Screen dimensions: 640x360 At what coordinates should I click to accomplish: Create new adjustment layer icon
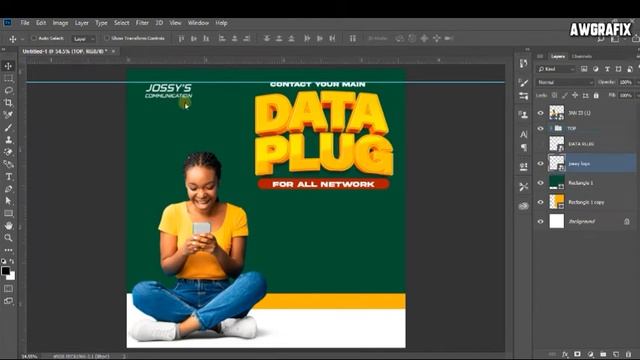590,354
